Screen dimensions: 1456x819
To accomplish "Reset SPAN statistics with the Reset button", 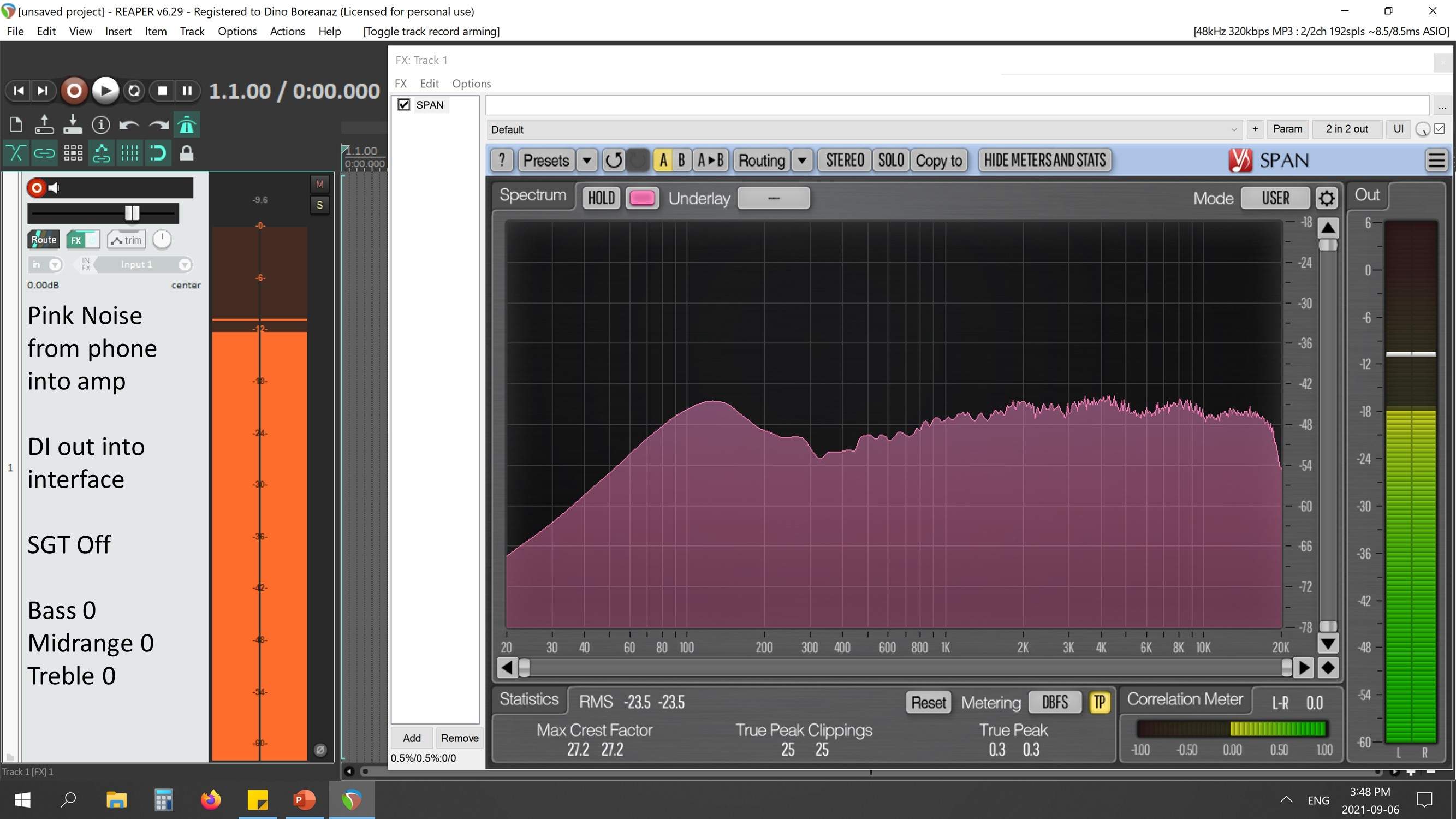I will pos(928,702).
